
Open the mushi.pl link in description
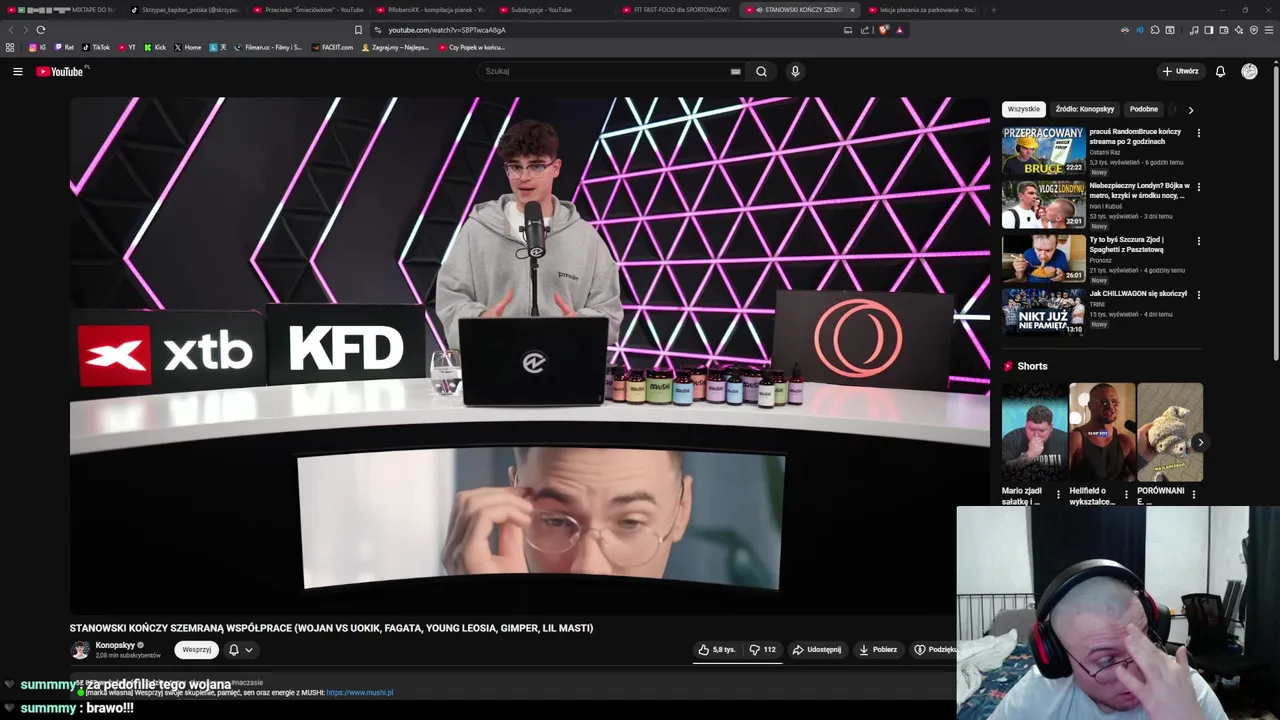point(359,692)
